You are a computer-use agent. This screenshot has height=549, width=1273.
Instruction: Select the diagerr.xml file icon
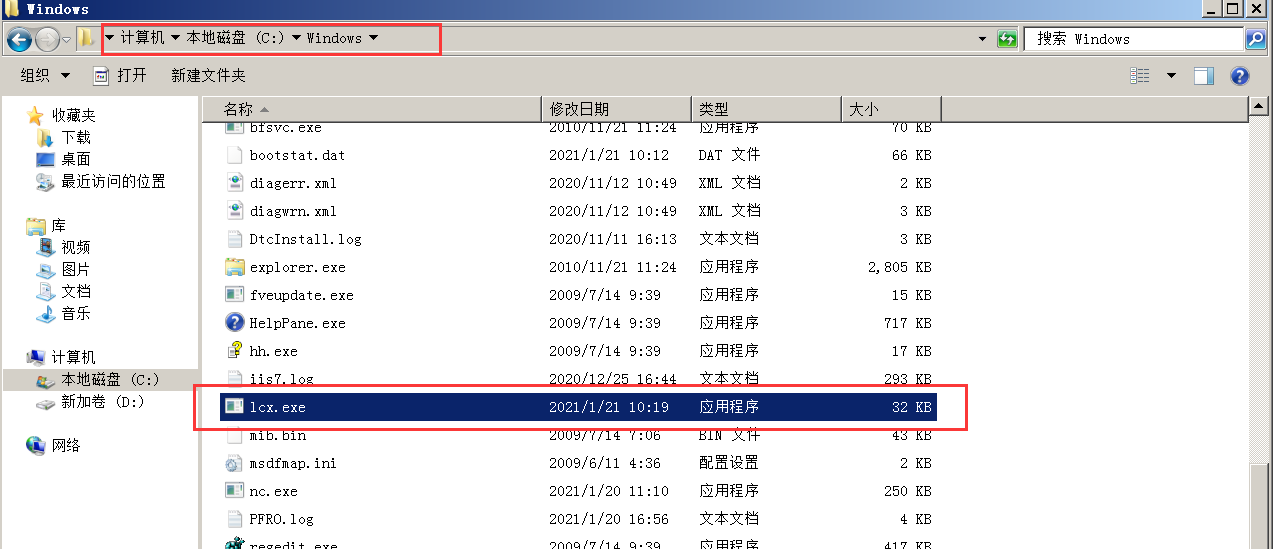point(234,183)
